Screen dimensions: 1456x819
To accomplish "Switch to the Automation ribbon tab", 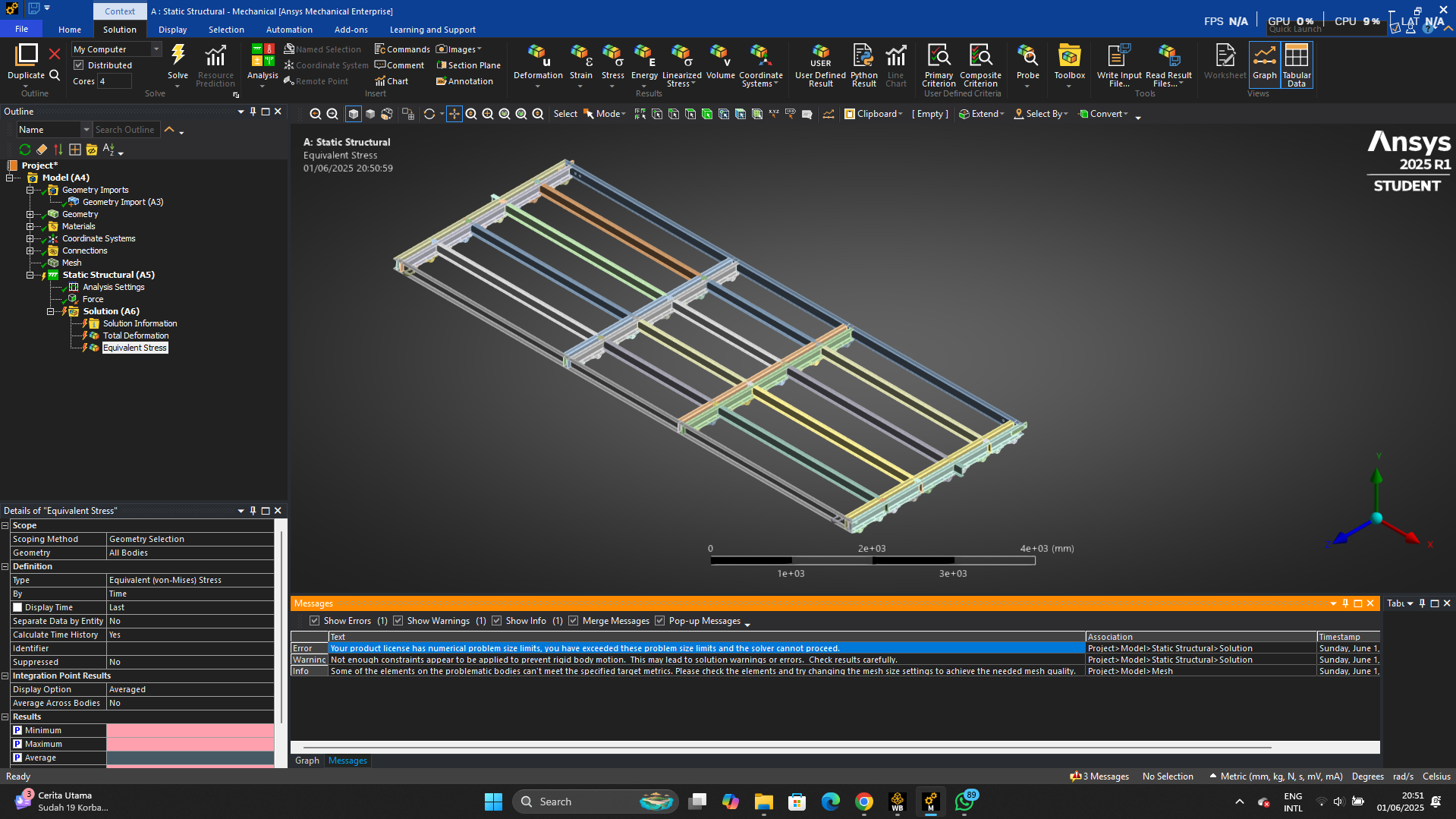I will 289,30.
